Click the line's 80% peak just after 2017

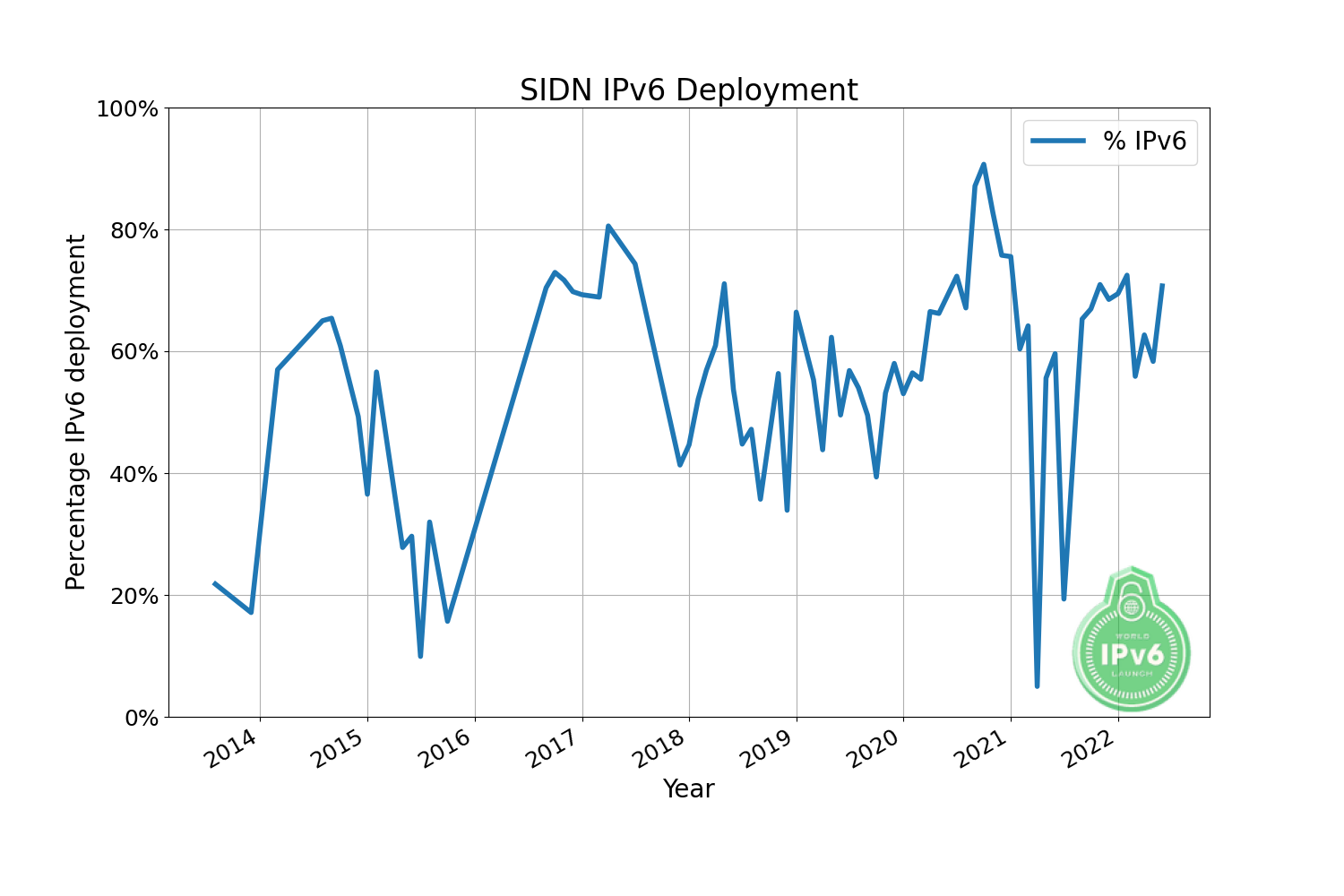coord(608,226)
